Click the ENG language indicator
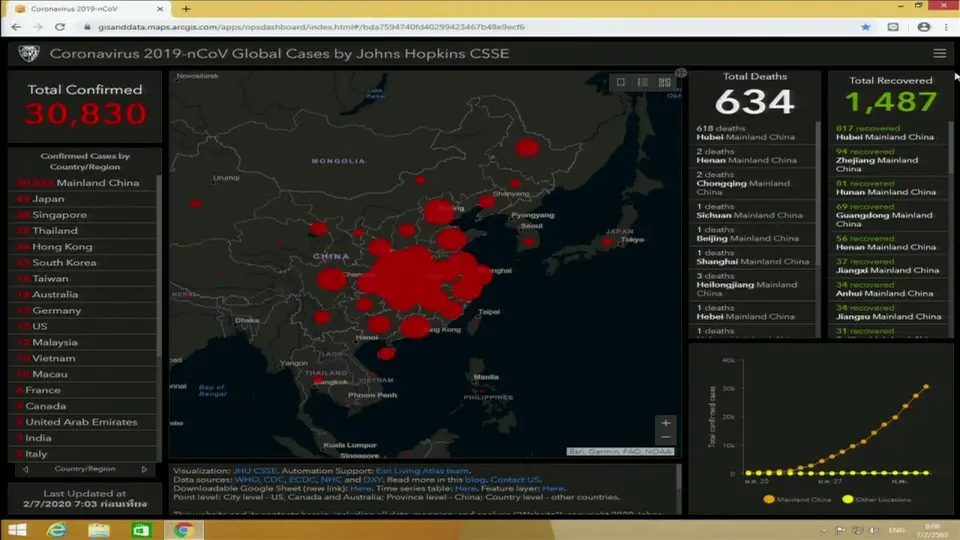The image size is (960, 540). (896, 530)
